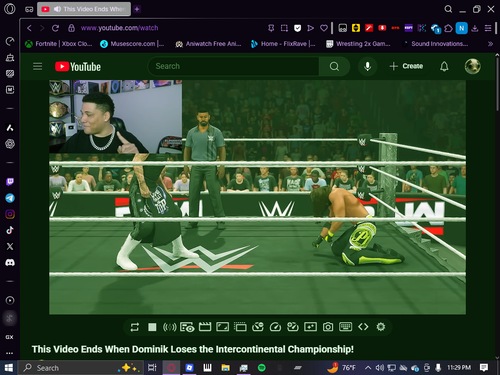Open GX gamepad tab islands icon
The width and height of the screenshot is (500, 375).
(x=29, y=9)
